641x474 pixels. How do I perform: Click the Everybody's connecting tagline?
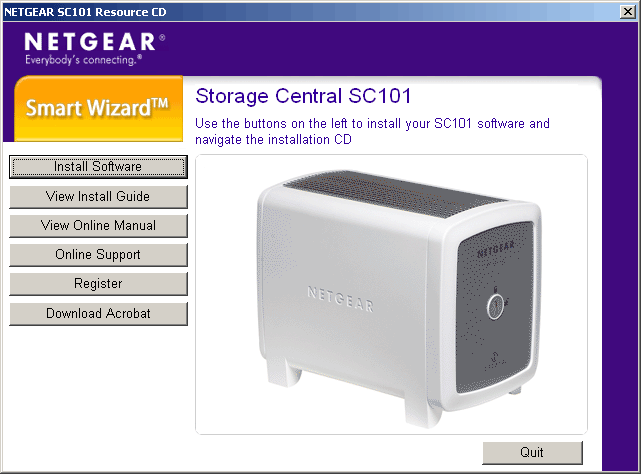tap(83, 60)
